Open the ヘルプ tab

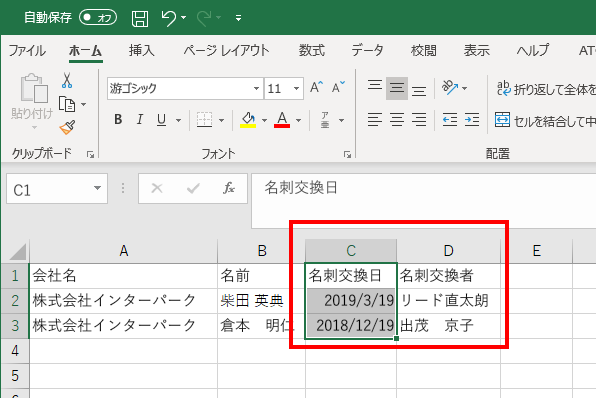click(533, 50)
